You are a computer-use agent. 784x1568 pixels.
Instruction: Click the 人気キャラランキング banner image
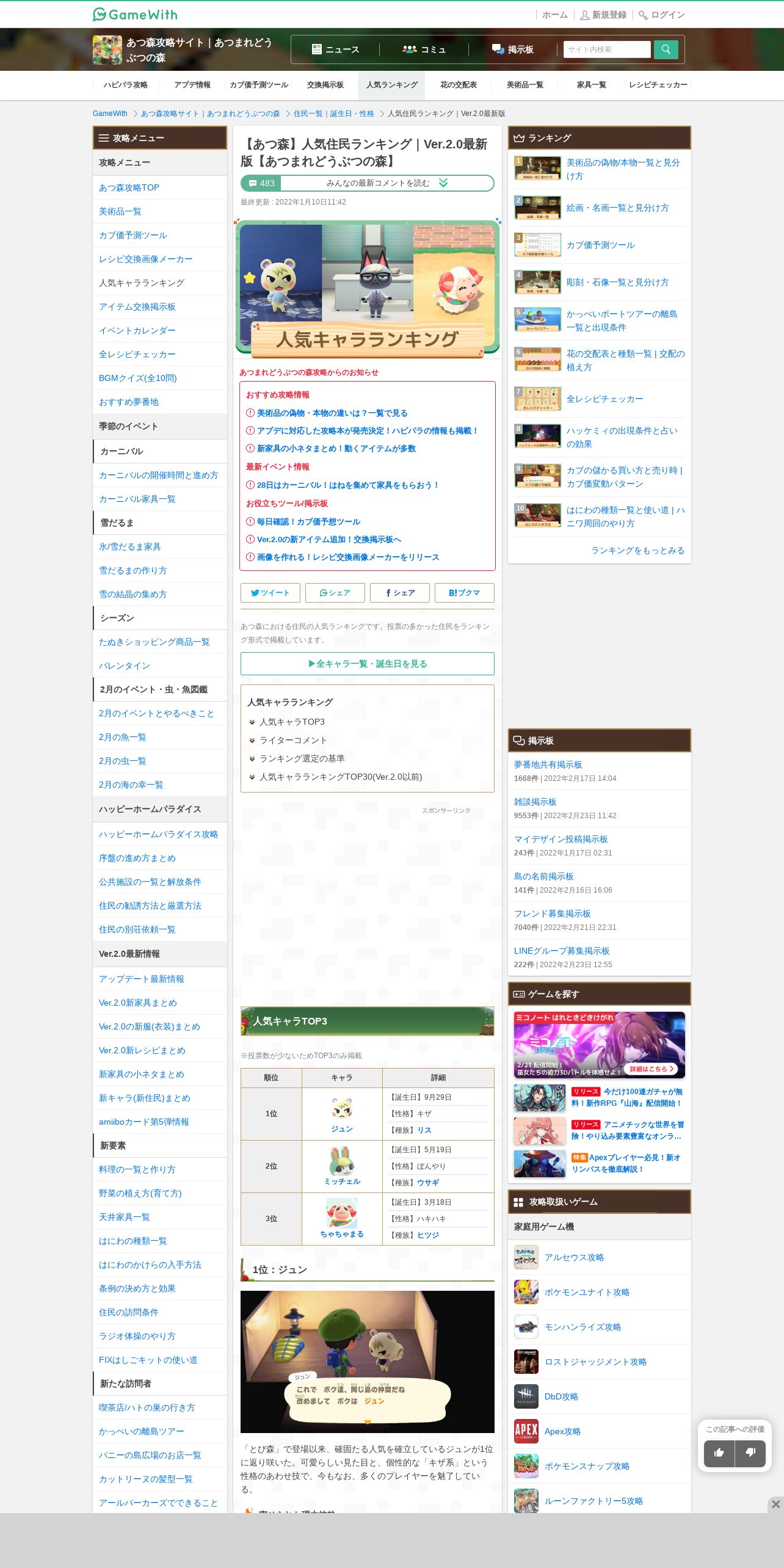coord(368,289)
